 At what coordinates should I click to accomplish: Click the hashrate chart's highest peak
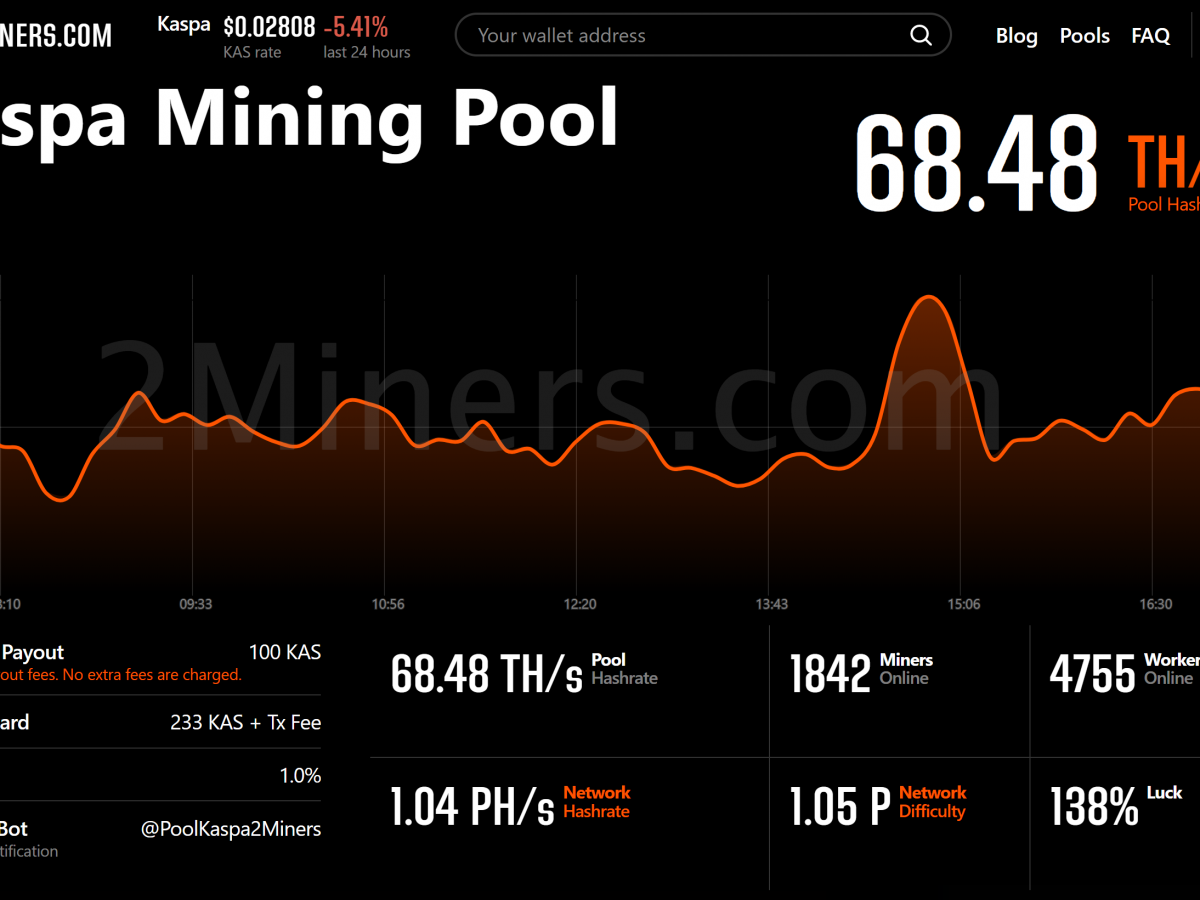point(929,298)
